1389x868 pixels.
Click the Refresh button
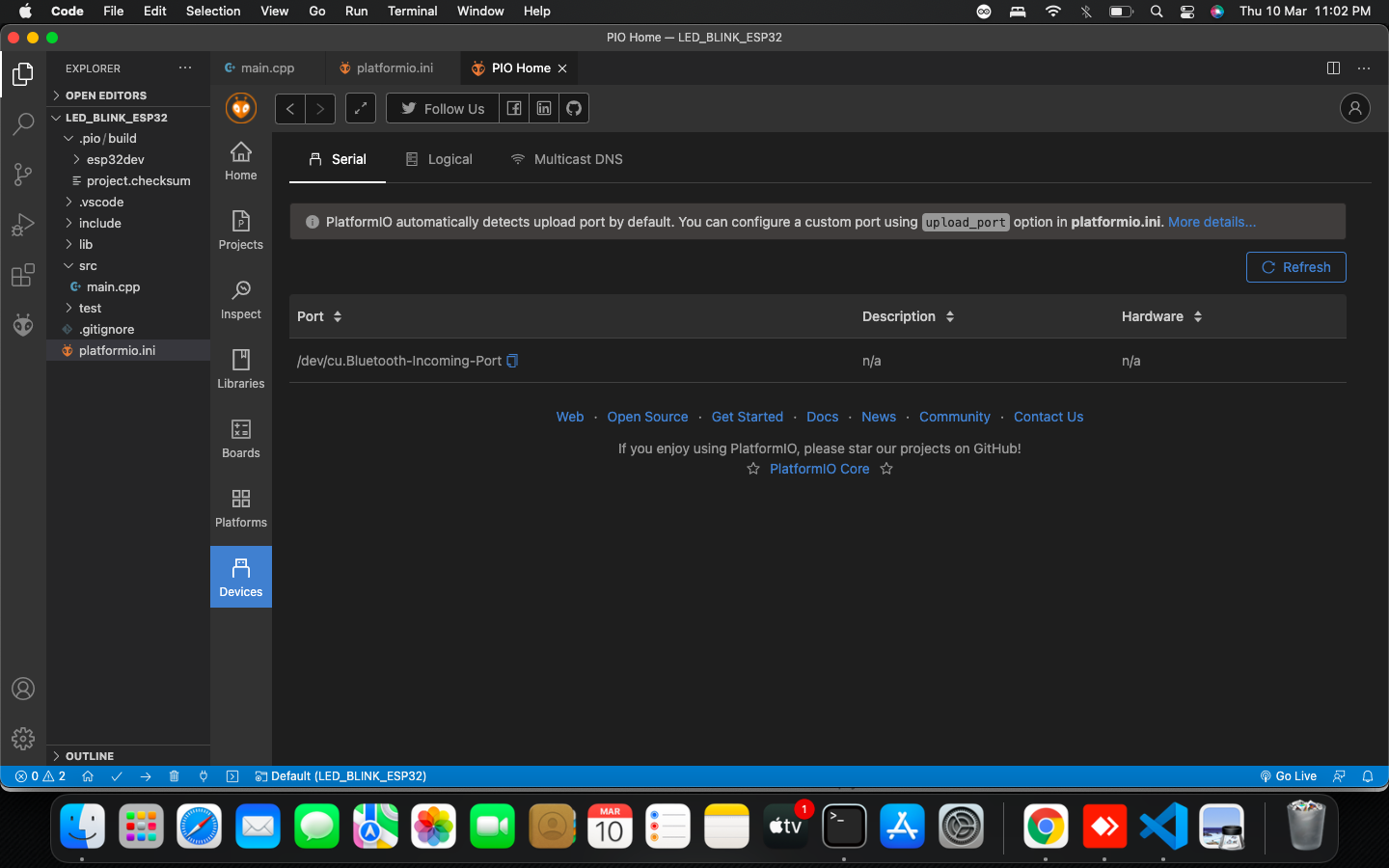click(x=1296, y=267)
